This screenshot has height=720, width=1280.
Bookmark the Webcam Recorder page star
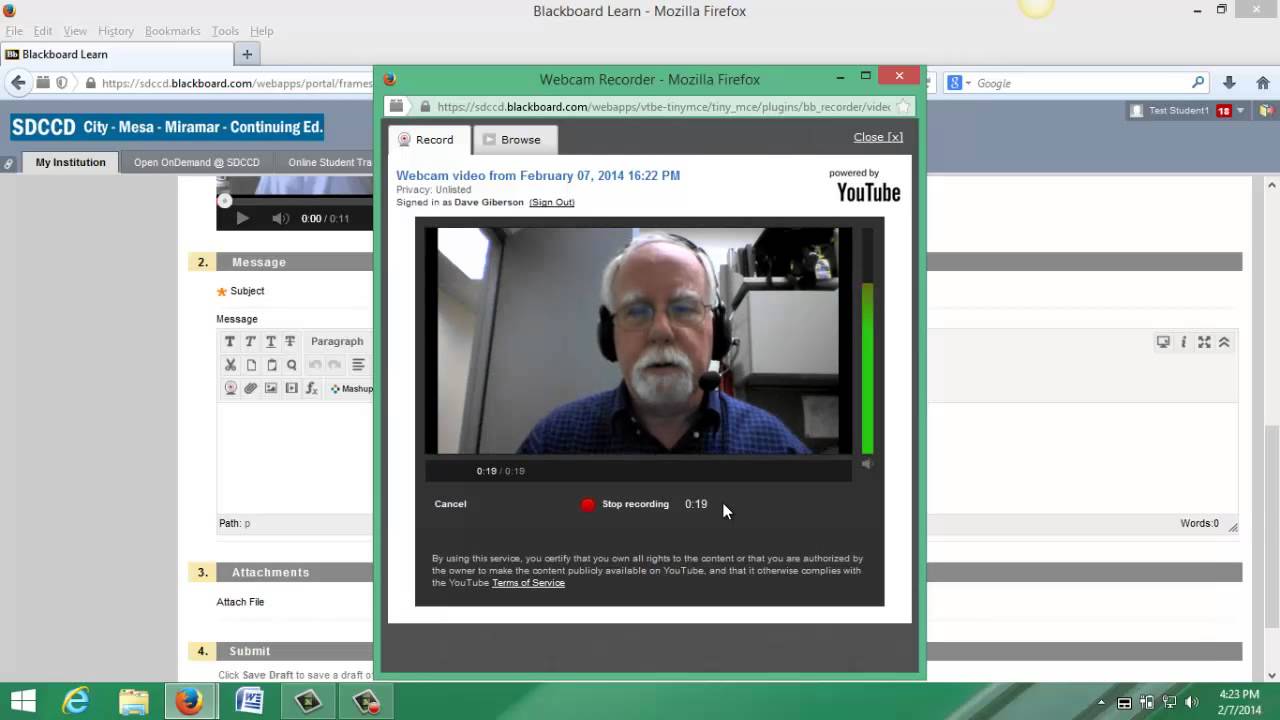tap(902, 107)
